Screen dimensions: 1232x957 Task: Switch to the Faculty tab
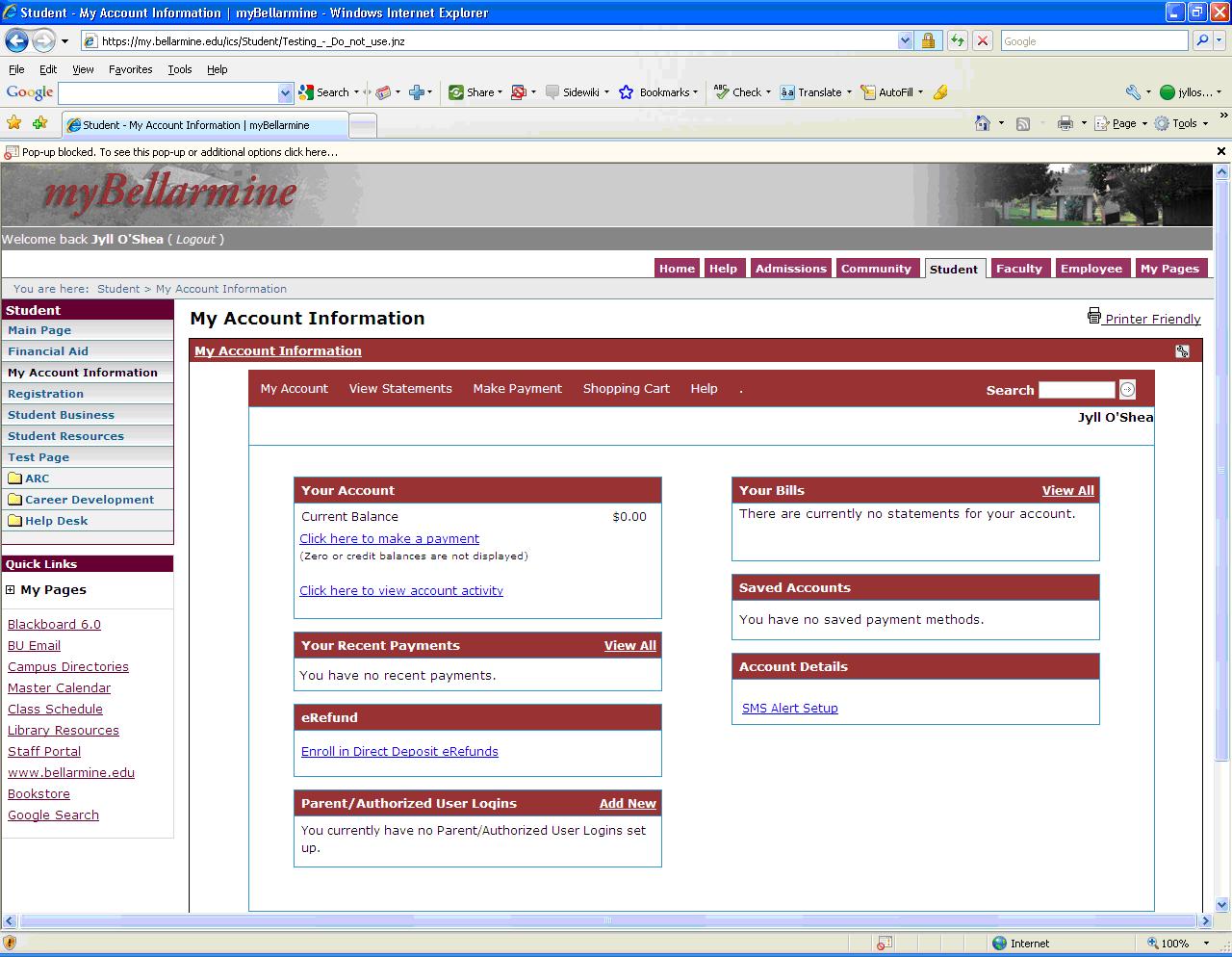click(1019, 269)
